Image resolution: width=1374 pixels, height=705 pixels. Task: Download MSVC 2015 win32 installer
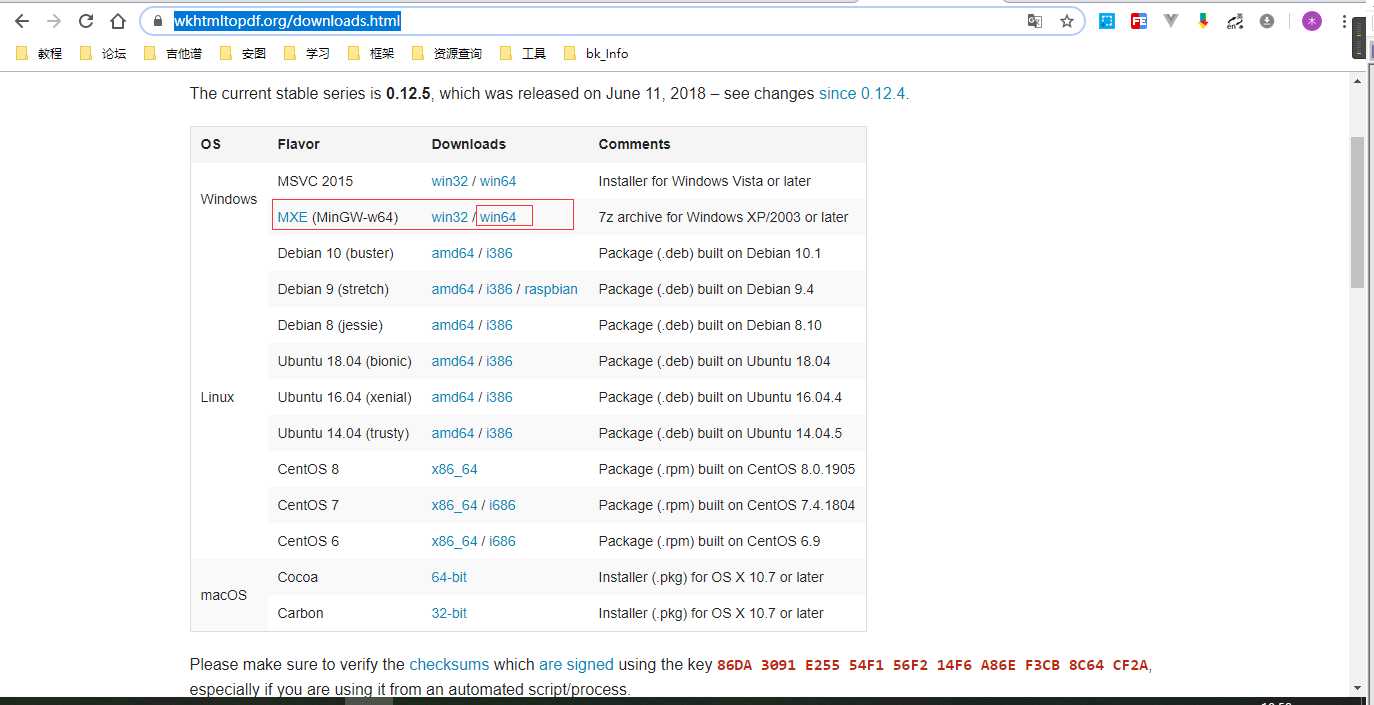click(x=450, y=181)
